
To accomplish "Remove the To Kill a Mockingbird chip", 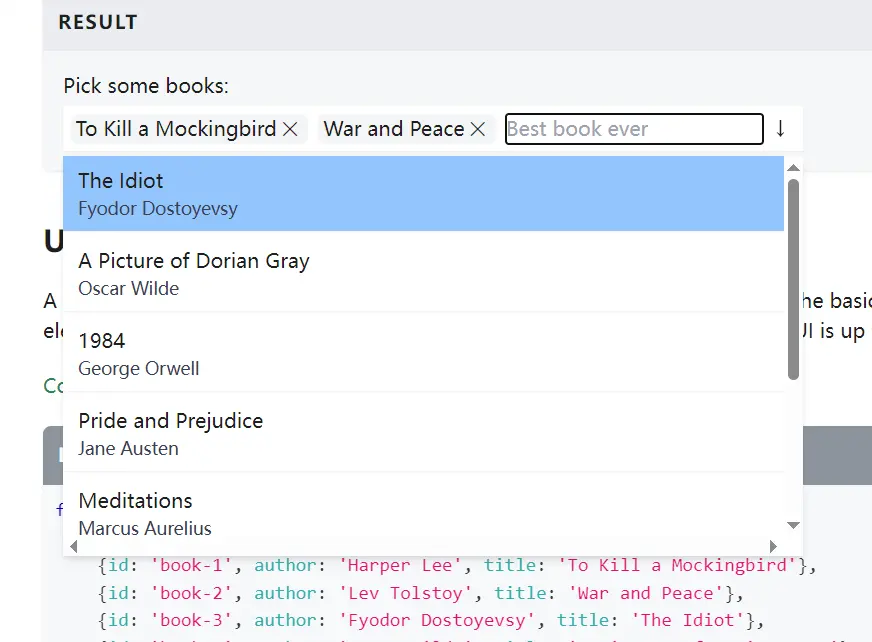I will pos(290,129).
